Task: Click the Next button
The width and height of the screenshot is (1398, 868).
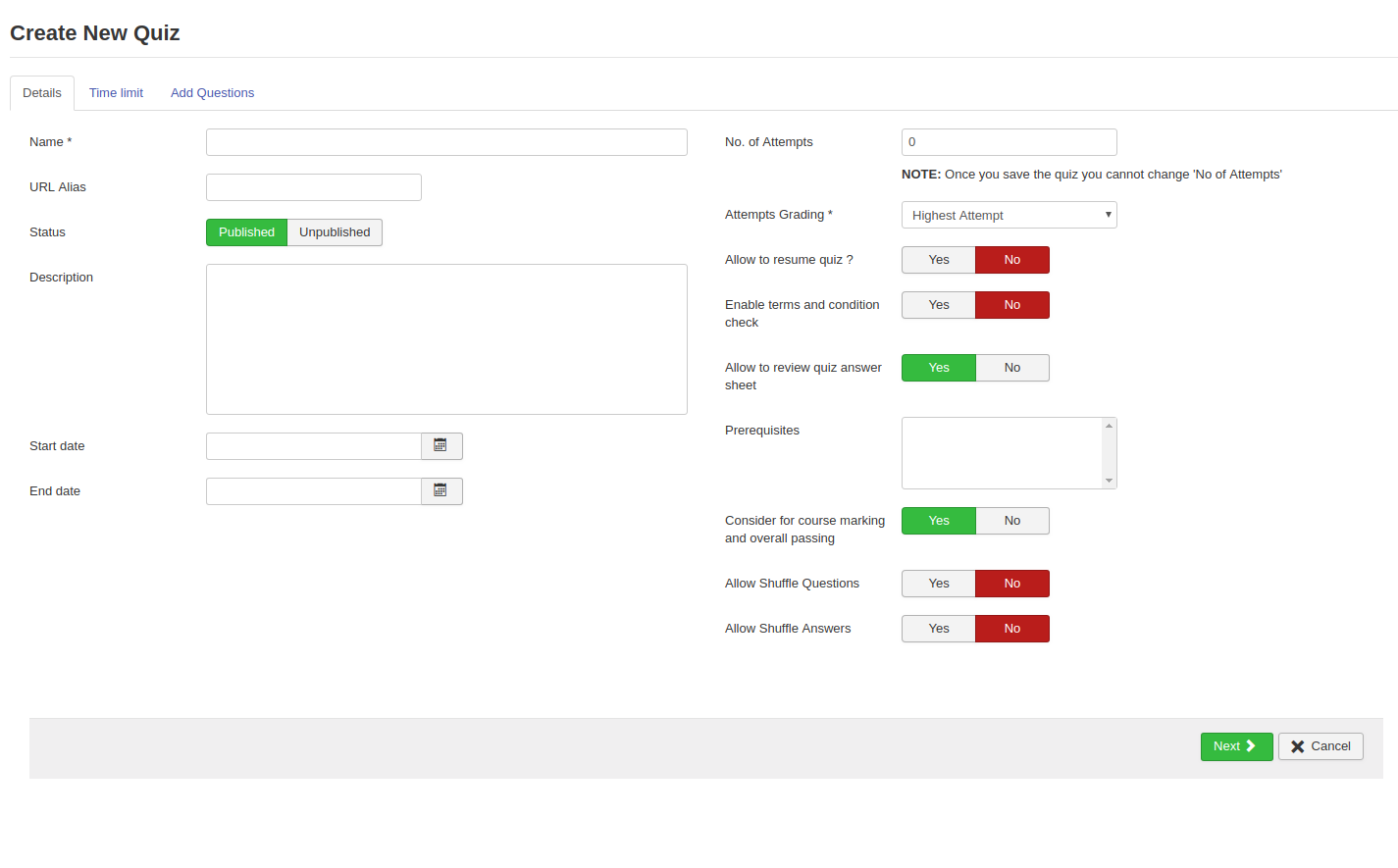Action: click(1235, 746)
